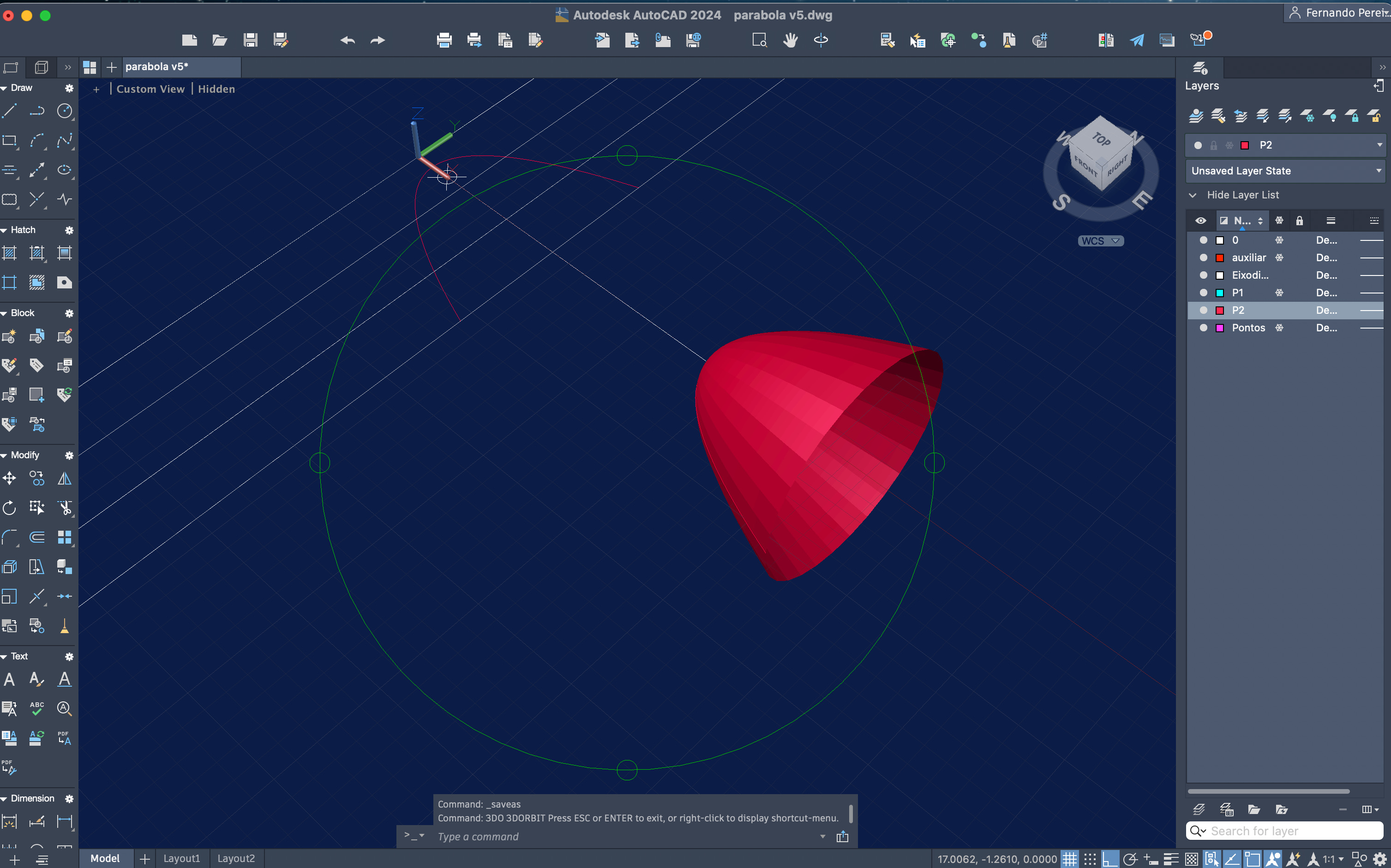Toggle freeze on P1 layer
Screen dimensions: 1391x868
[1279, 293]
